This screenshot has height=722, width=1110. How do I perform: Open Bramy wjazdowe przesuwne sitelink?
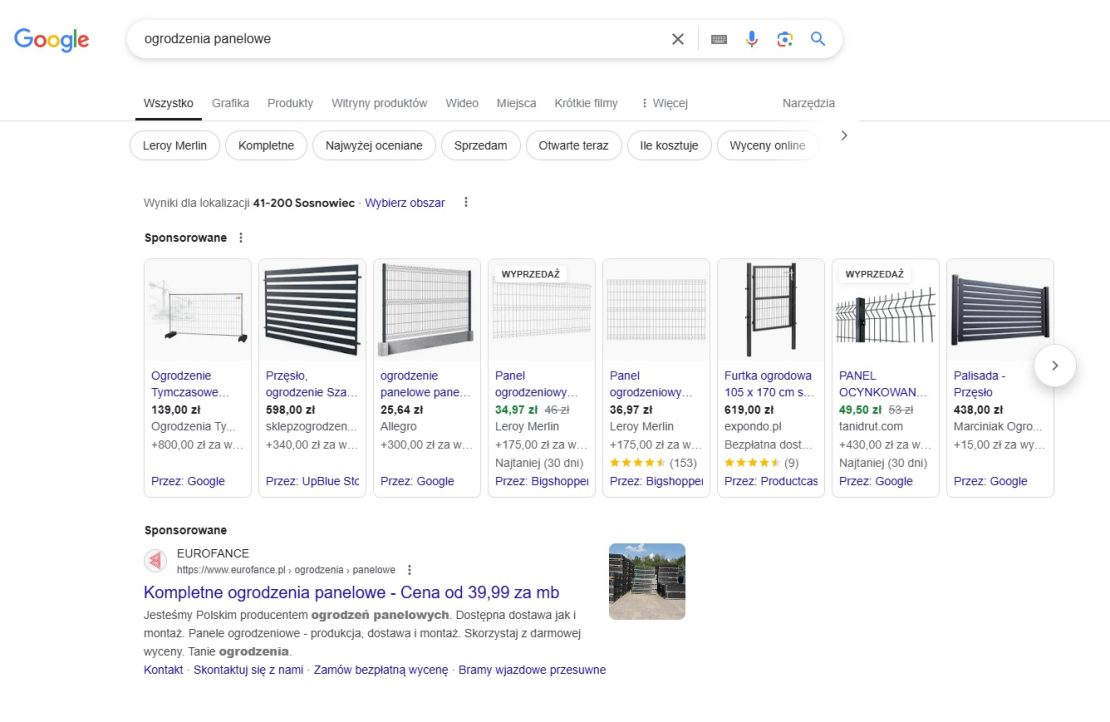coord(532,670)
